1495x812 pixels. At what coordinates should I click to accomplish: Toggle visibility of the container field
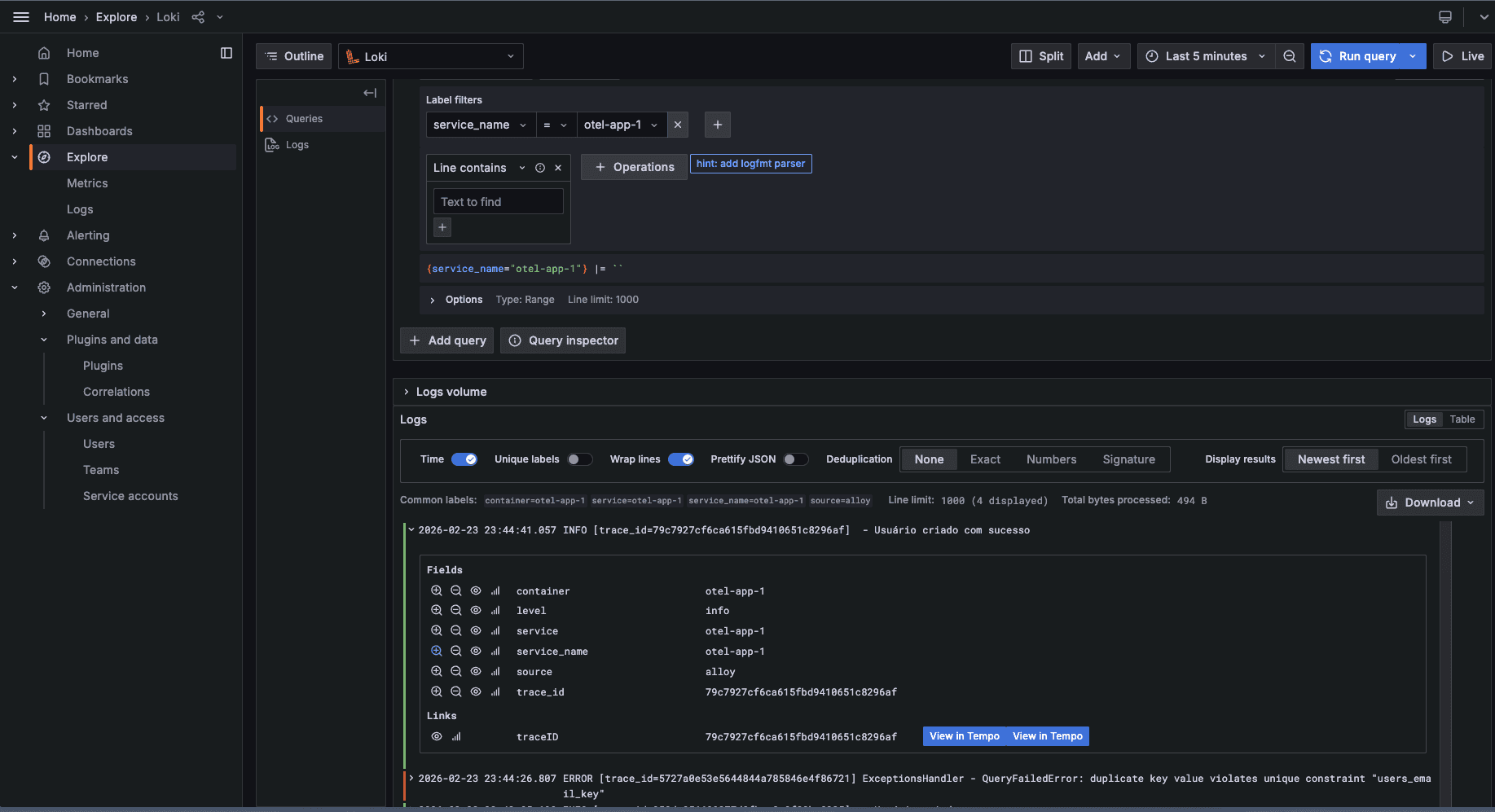coord(476,590)
